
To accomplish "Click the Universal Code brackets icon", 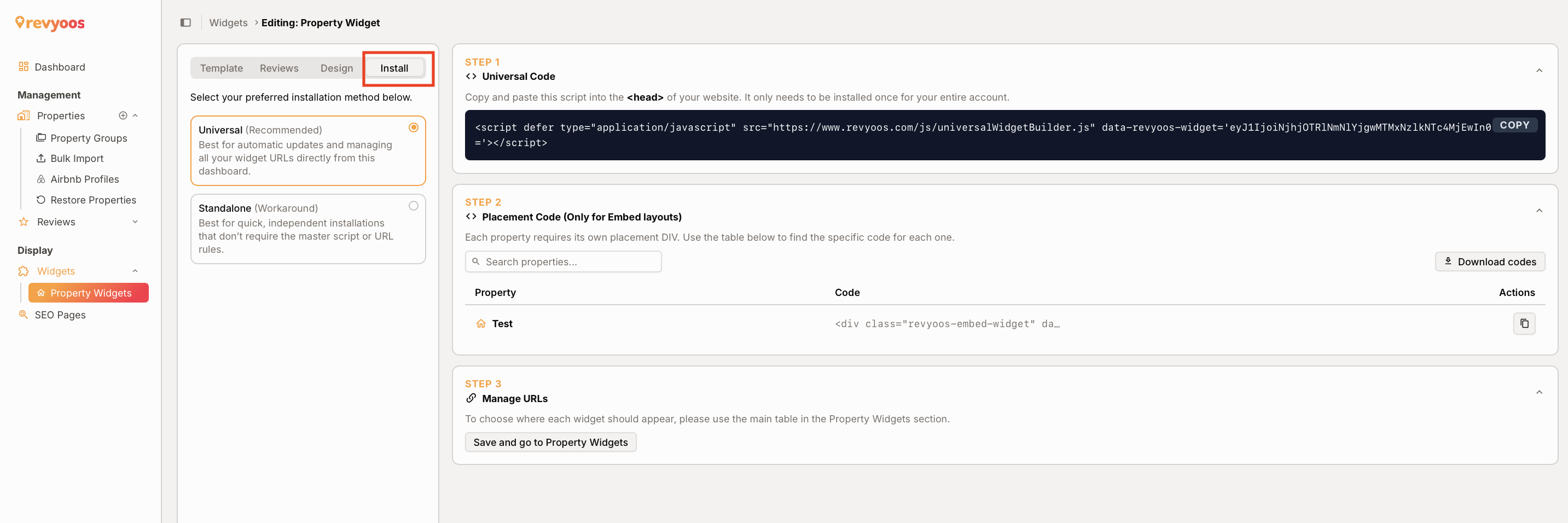I will [x=471, y=76].
